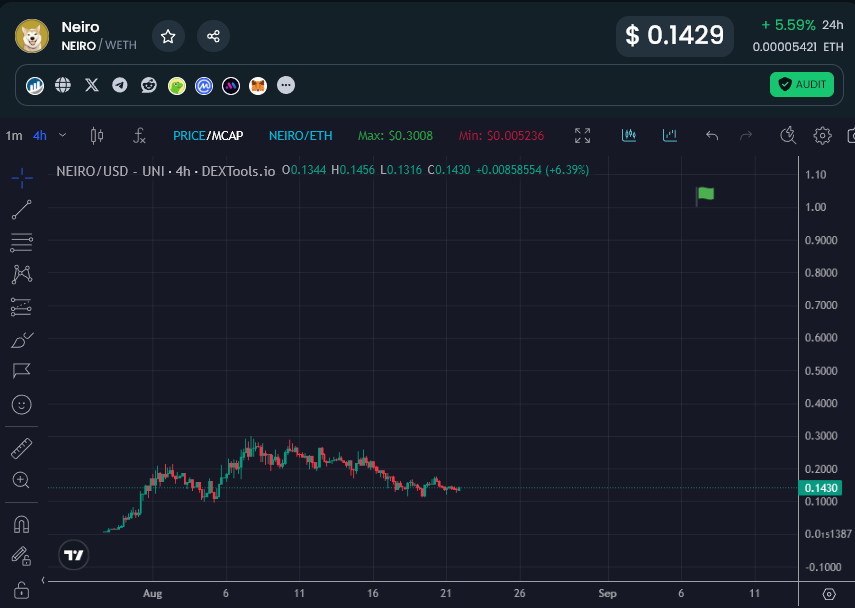Add Neiro to favorites with star icon
The height and width of the screenshot is (608, 855).
[168, 37]
